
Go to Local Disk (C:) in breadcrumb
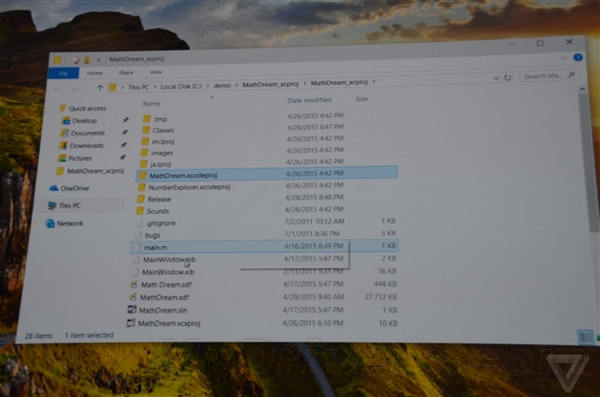click(x=181, y=86)
